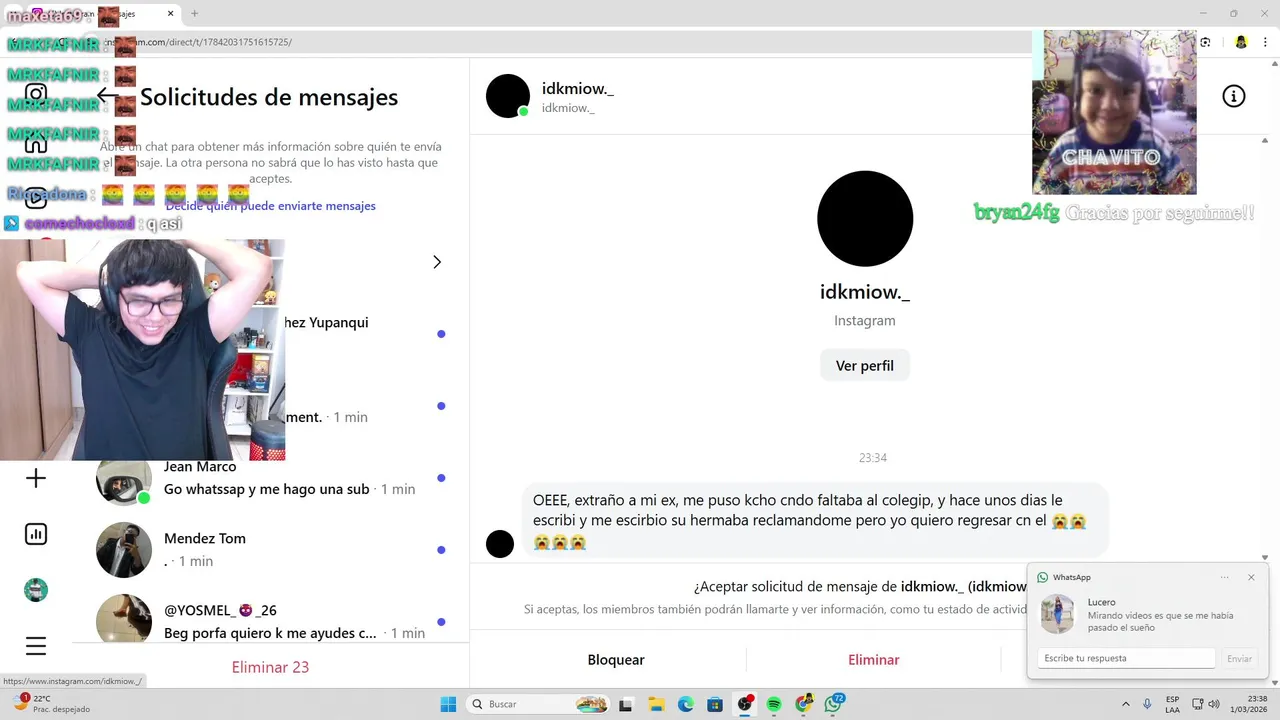Open the Reels icon in Instagram sidebar
This screenshot has height=720, width=1280.
point(36,198)
